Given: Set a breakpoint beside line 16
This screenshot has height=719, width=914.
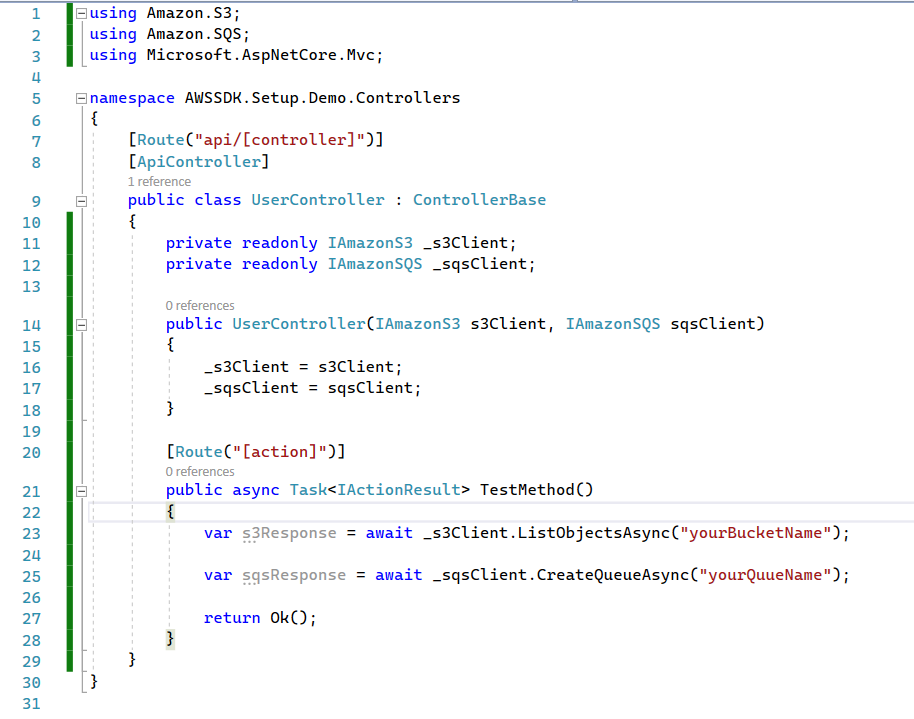Looking at the screenshot, I should click(12, 366).
